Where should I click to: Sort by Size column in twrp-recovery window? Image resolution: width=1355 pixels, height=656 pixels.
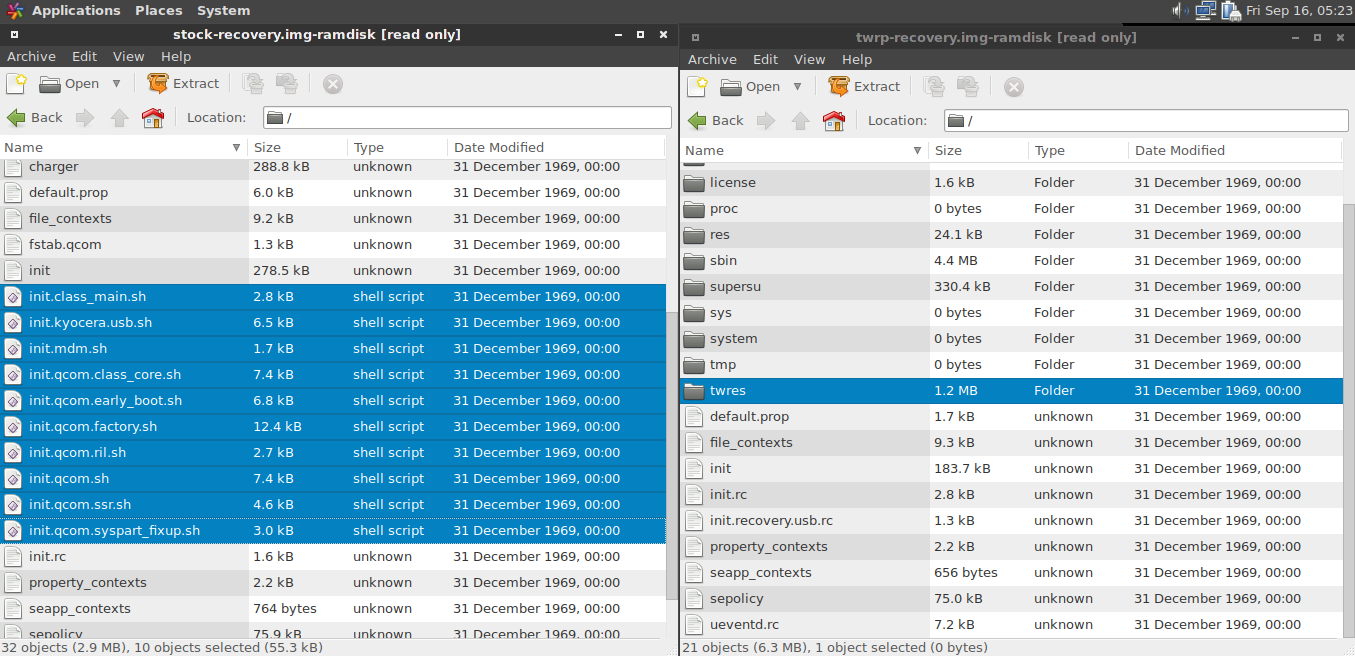point(979,151)
